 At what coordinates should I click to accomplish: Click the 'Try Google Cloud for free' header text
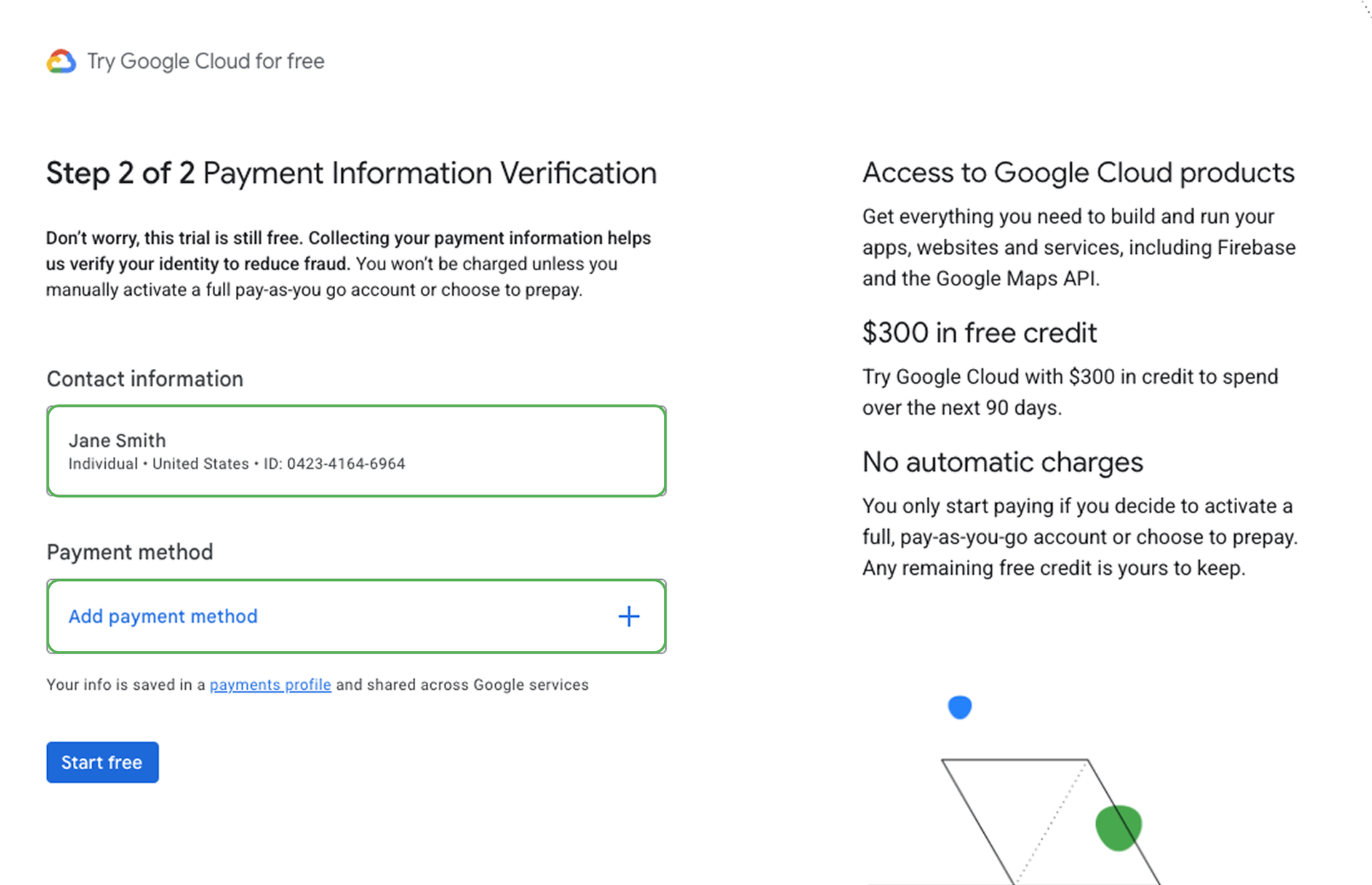pos(206,61)
